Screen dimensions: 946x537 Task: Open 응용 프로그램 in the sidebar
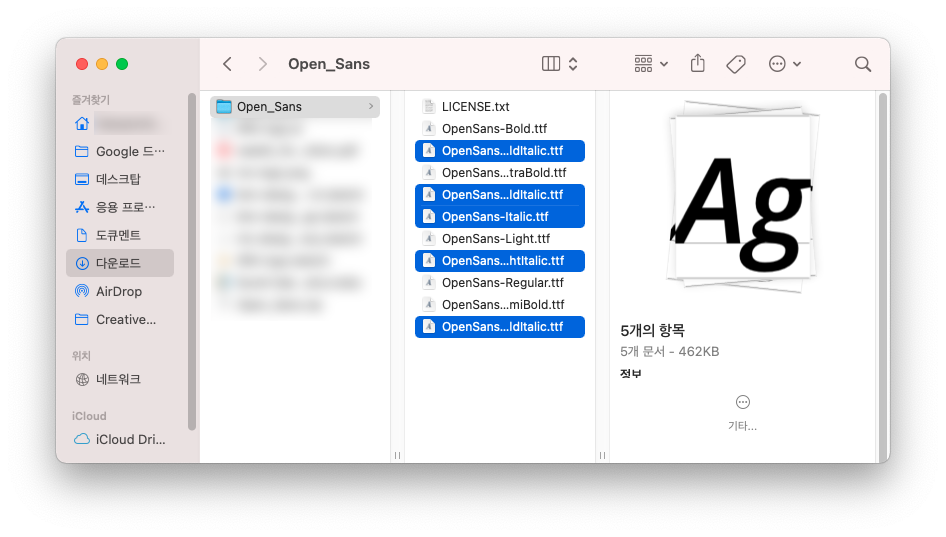pyautogui.click(x=120, y=207)
